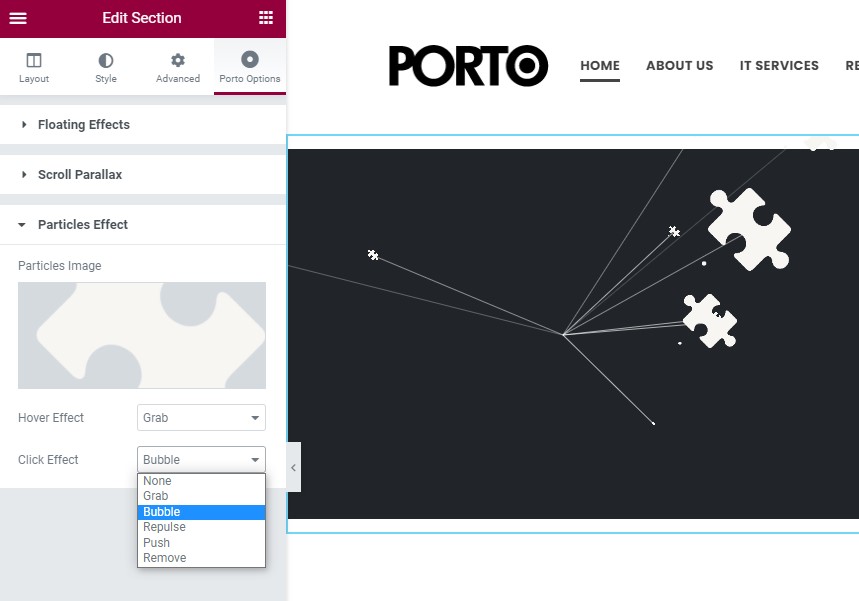Collapse the editor panel with the arrow handle
The image size is (859, 601).
[x=294, y=467]
